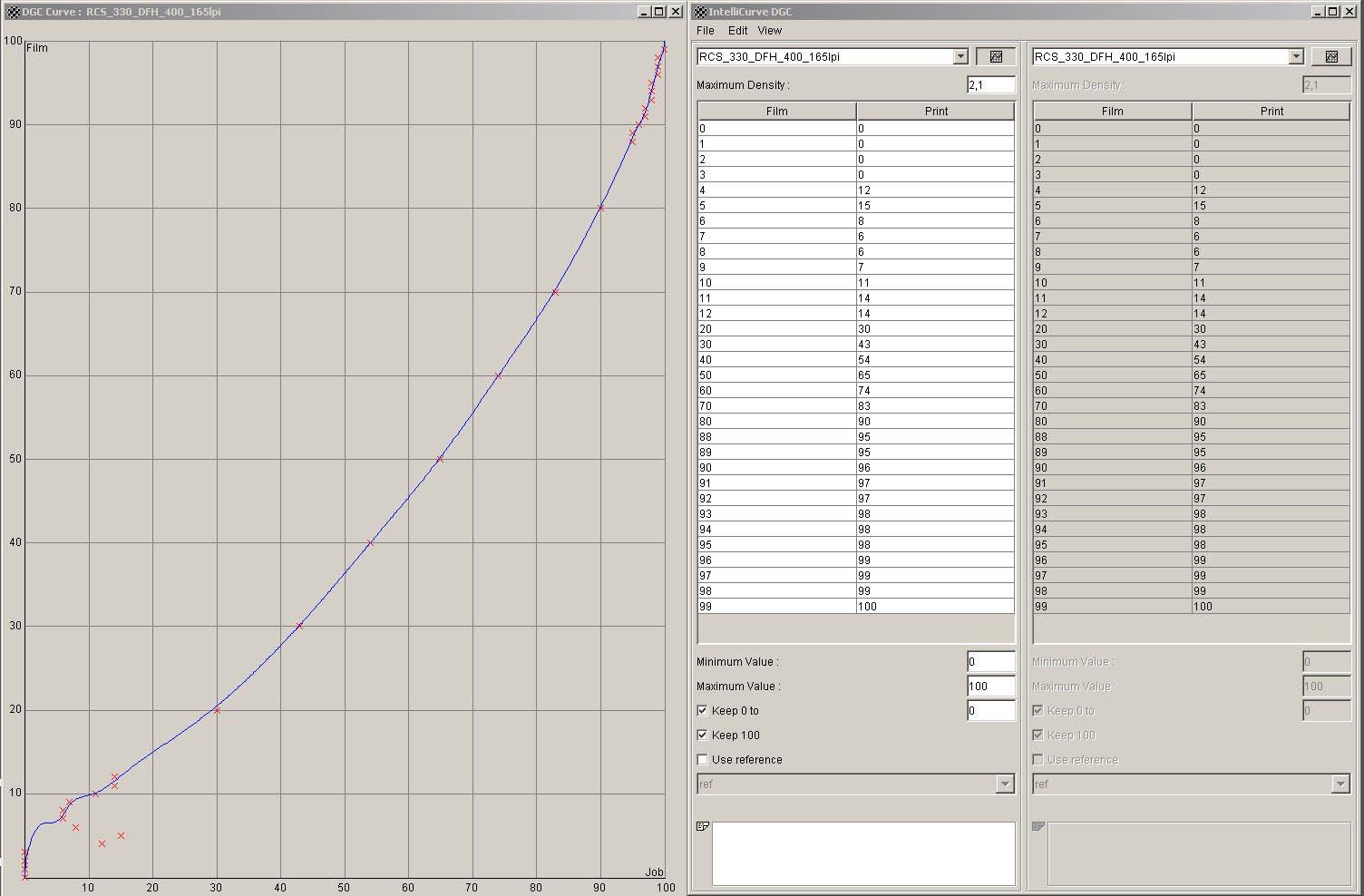Viewport: 1364px width, 896px height.
Task: Select Print '100' cell in left table
Action: point(935,607)
